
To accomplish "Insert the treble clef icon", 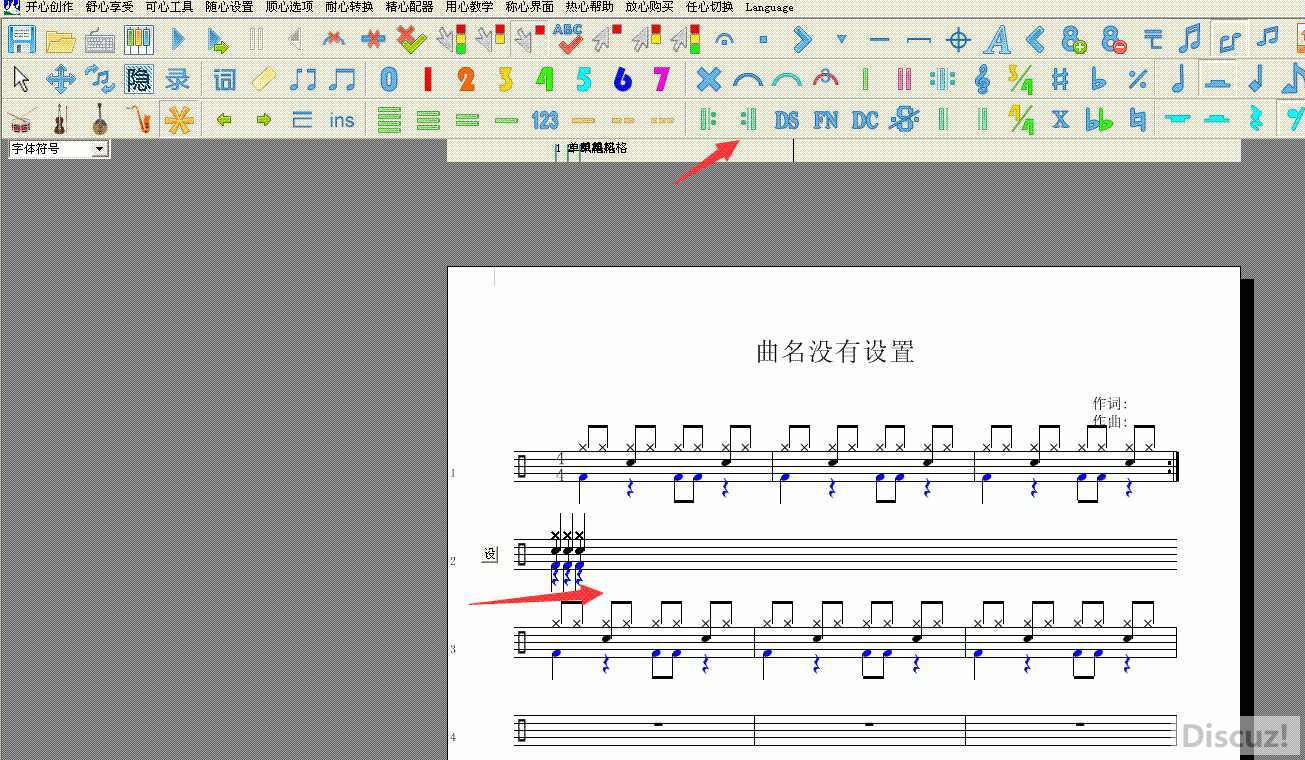I will pos(982,79).
